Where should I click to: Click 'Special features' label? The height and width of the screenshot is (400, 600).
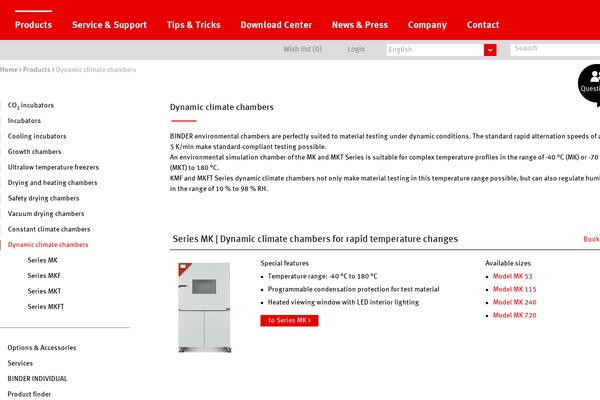click(284, 263)
